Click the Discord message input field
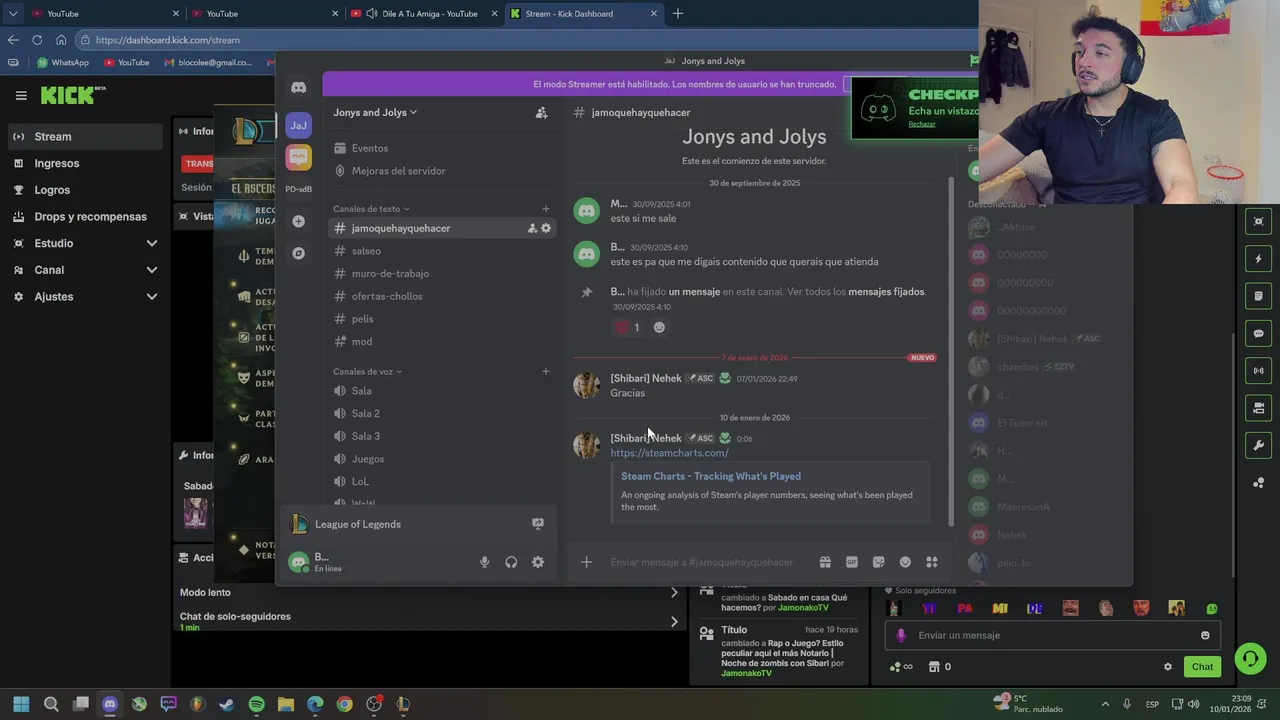The height and width of the screenshot is (720, 1280). click(x=704, y=562)
